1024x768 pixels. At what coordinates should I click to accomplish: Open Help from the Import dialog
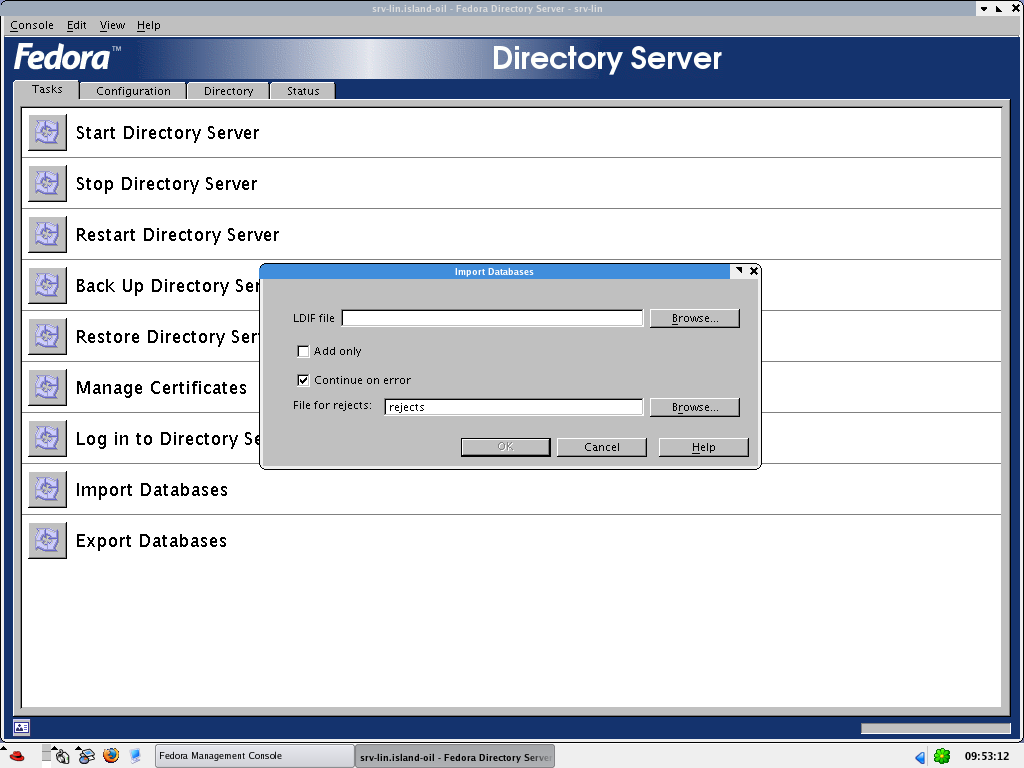703,447
